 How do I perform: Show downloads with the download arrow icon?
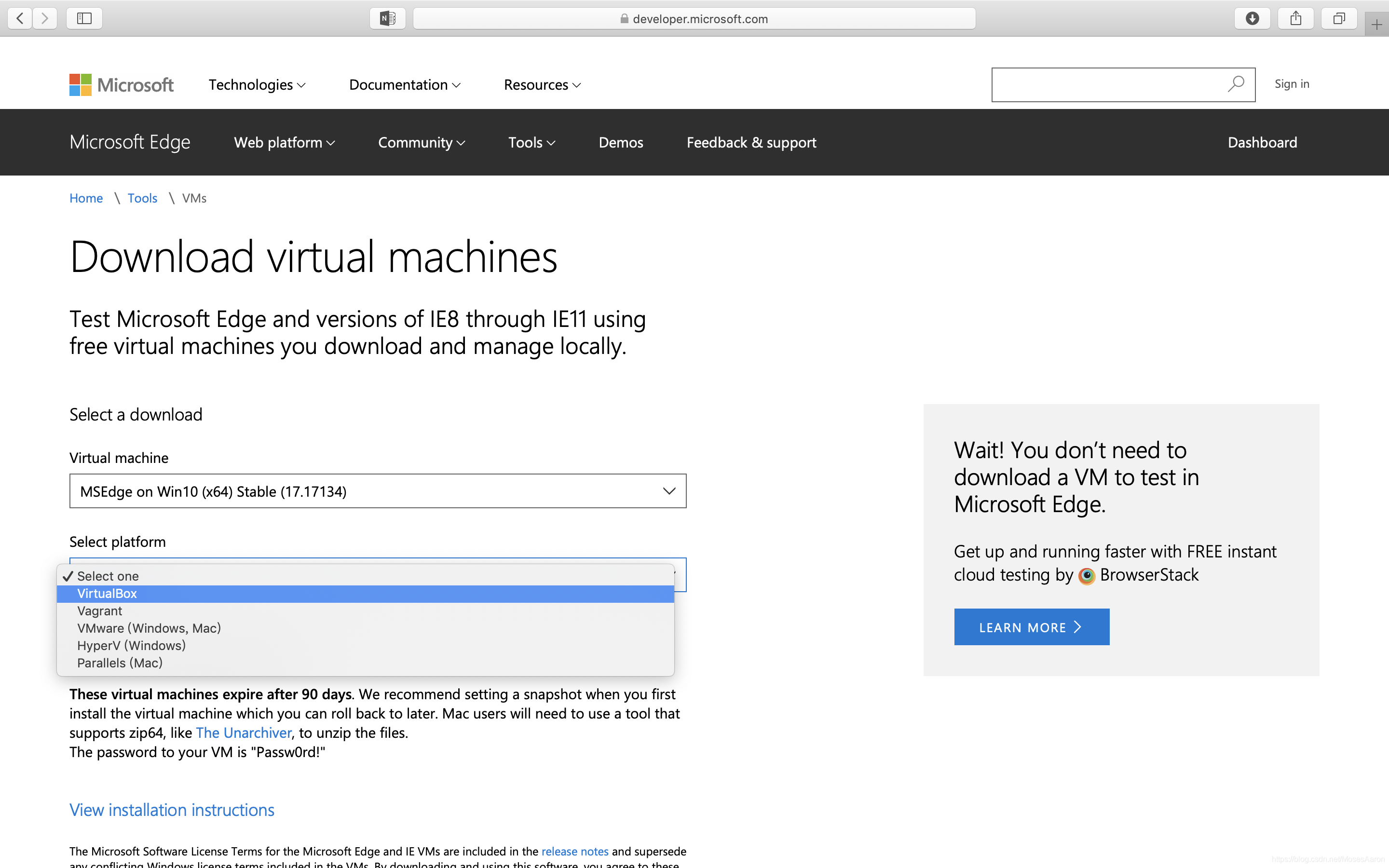[1253, 18]
